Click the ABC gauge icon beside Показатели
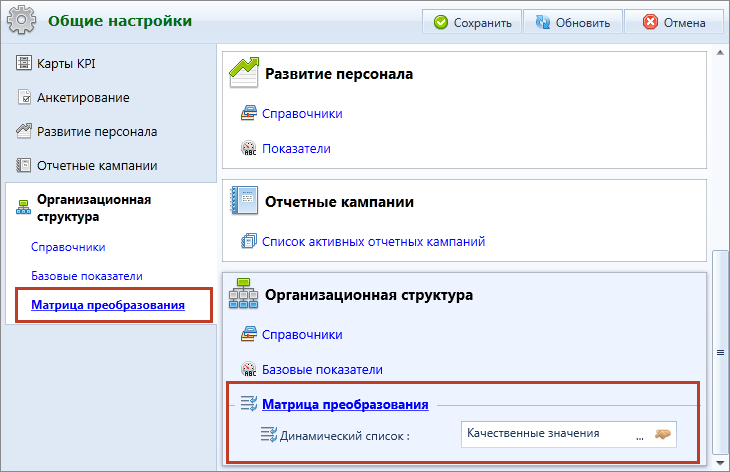This screenshot has width=730, height=472. point(249,148)
